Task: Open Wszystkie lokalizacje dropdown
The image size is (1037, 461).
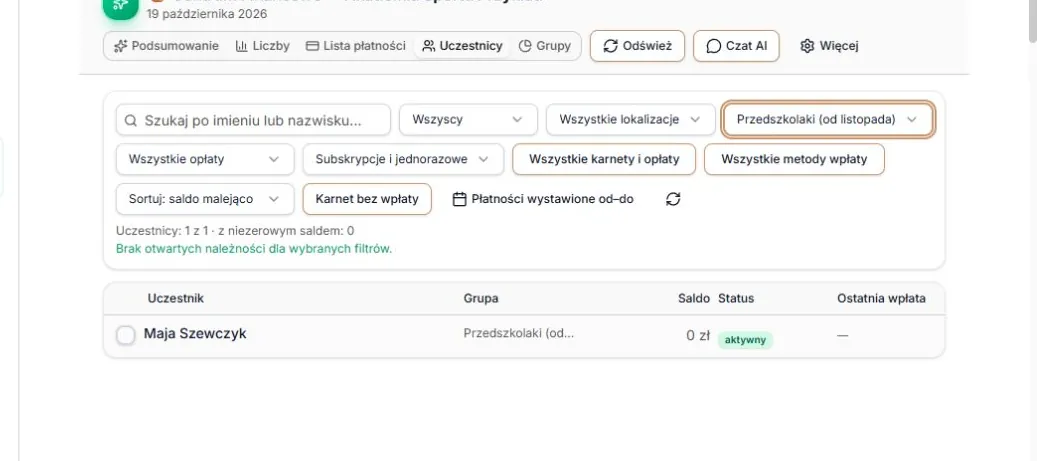Action: point(631,120)
